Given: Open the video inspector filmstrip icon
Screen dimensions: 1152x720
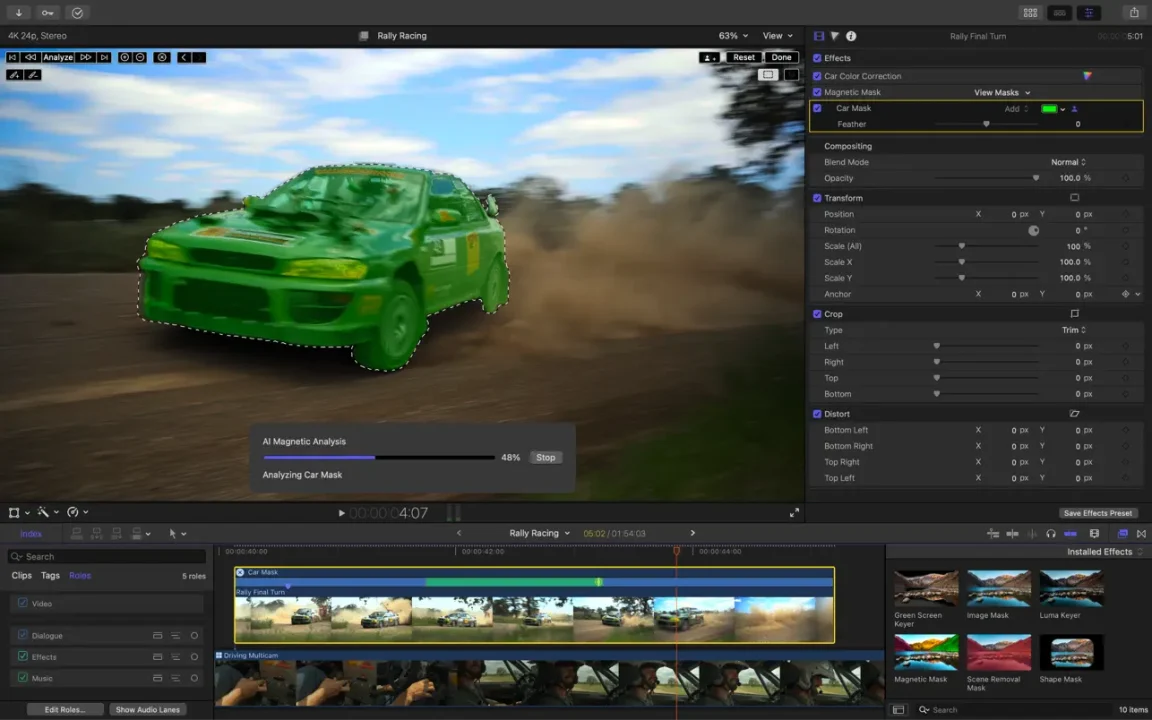Looking at the screenshot, I should click(x=819, y=36).
